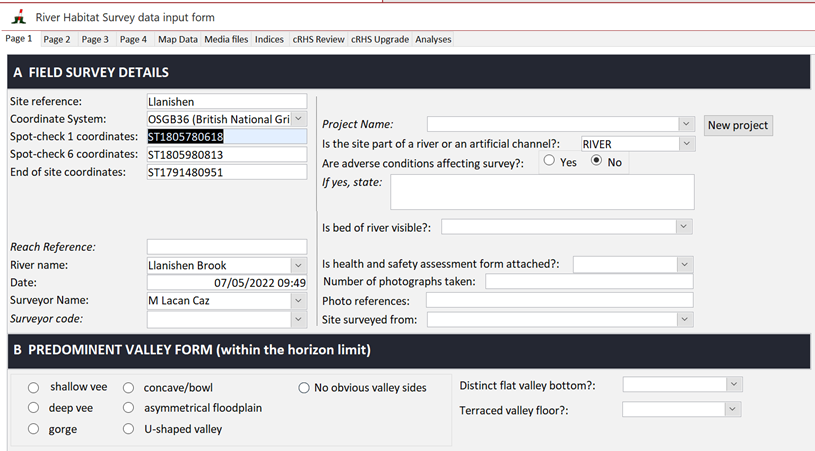This screenshot has width=815, height=451.
Task: Expand the Surveyor code dropdown
Action: [299, 320]
